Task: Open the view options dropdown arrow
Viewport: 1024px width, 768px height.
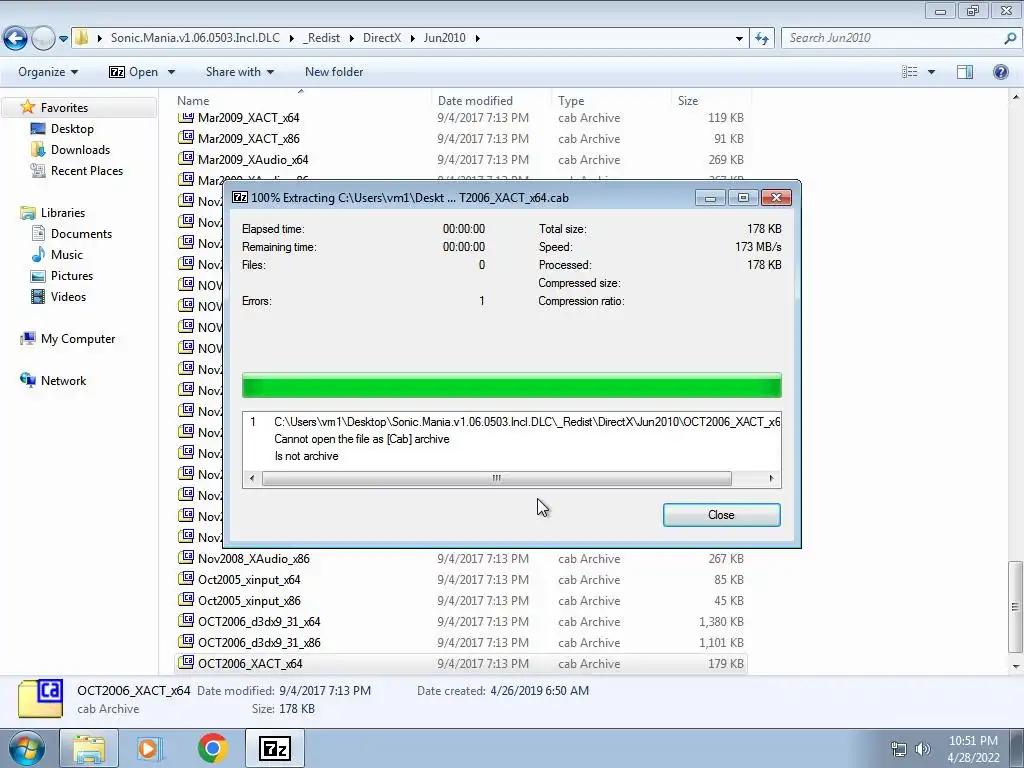Action: [x=931, y=72]
